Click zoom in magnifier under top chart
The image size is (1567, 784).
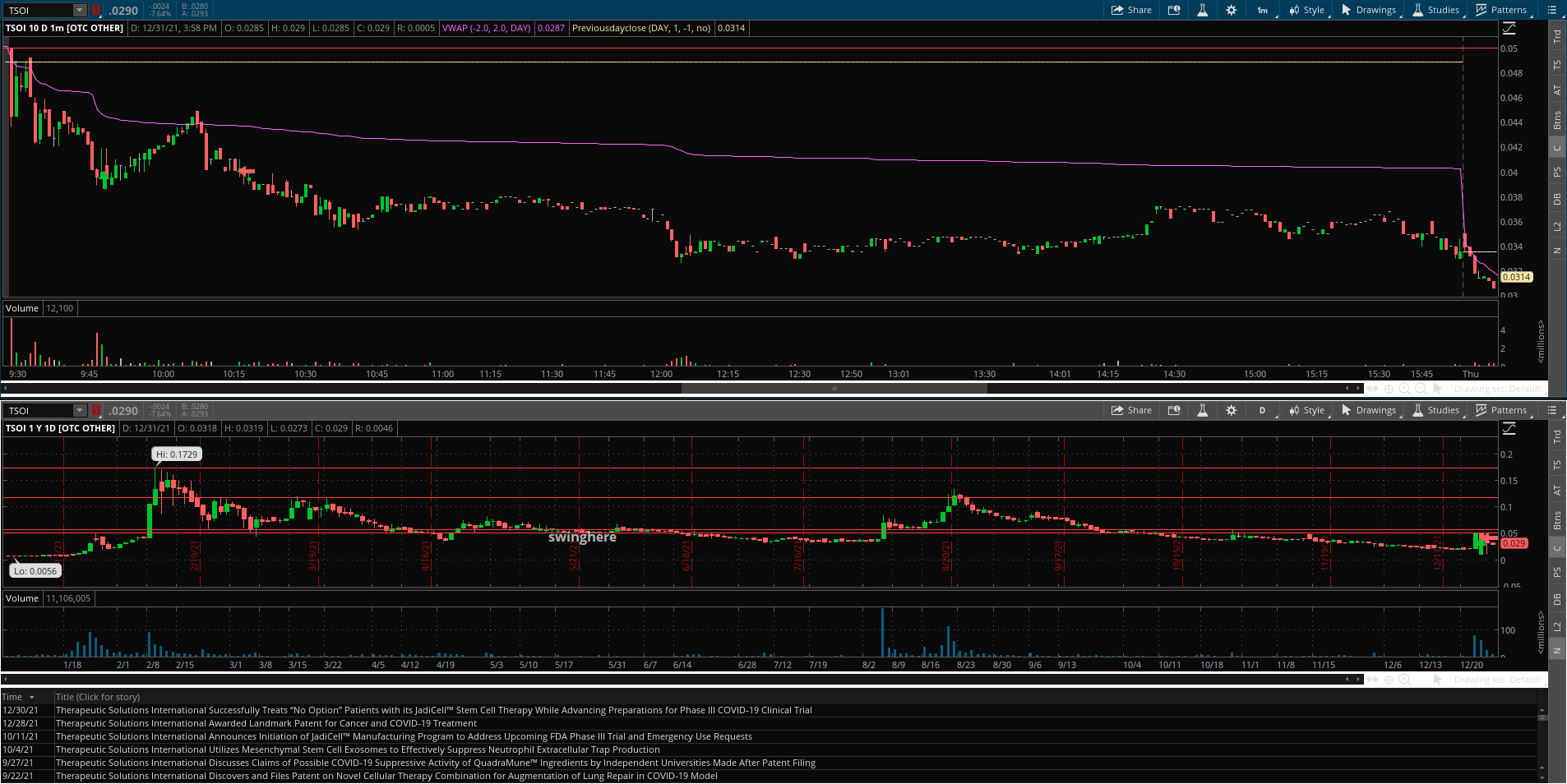(1405, 389)
